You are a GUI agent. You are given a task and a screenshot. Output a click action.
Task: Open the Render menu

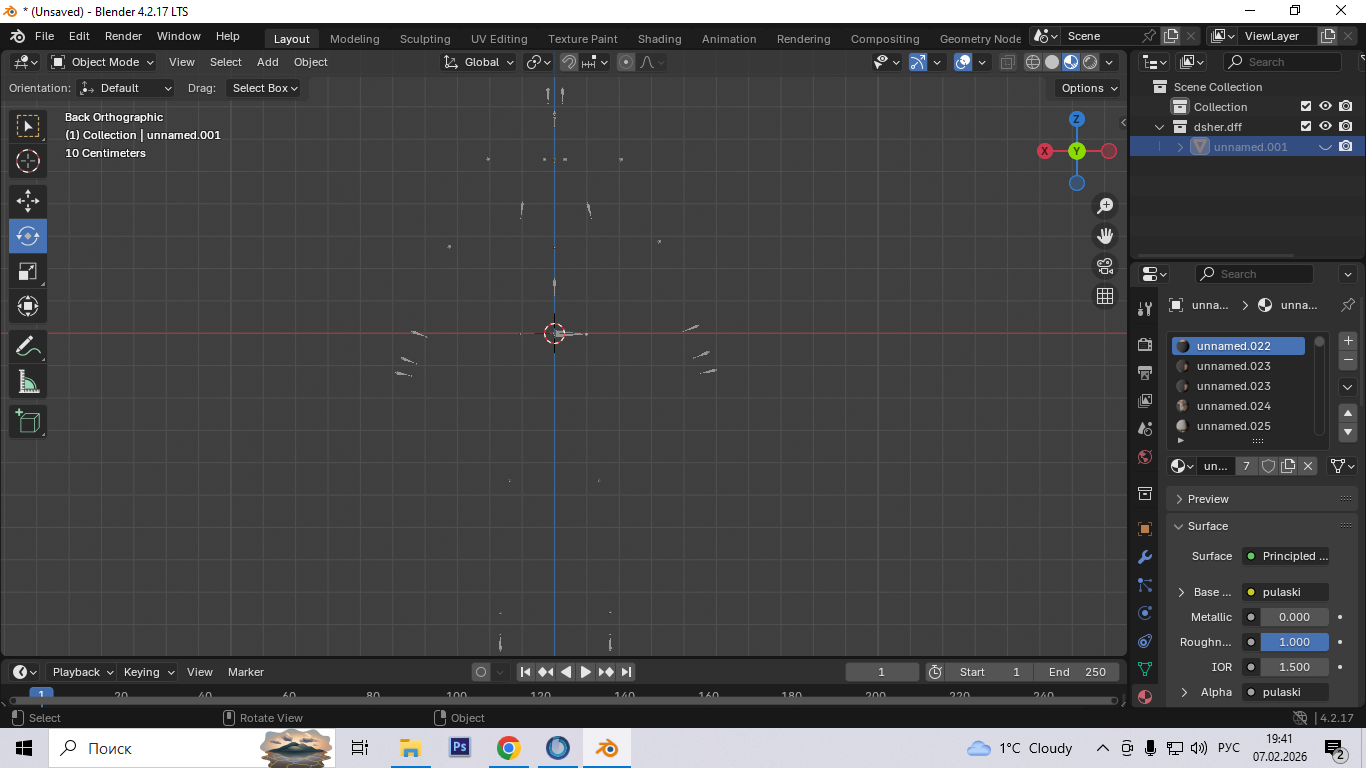pos(123,36)
